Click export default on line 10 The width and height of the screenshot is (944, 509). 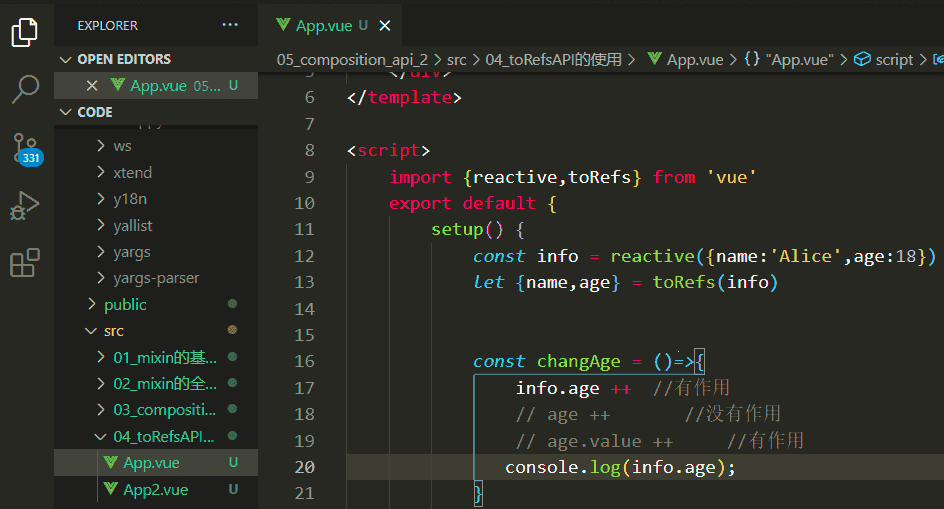pyautogui.click(x=462, y=204)
